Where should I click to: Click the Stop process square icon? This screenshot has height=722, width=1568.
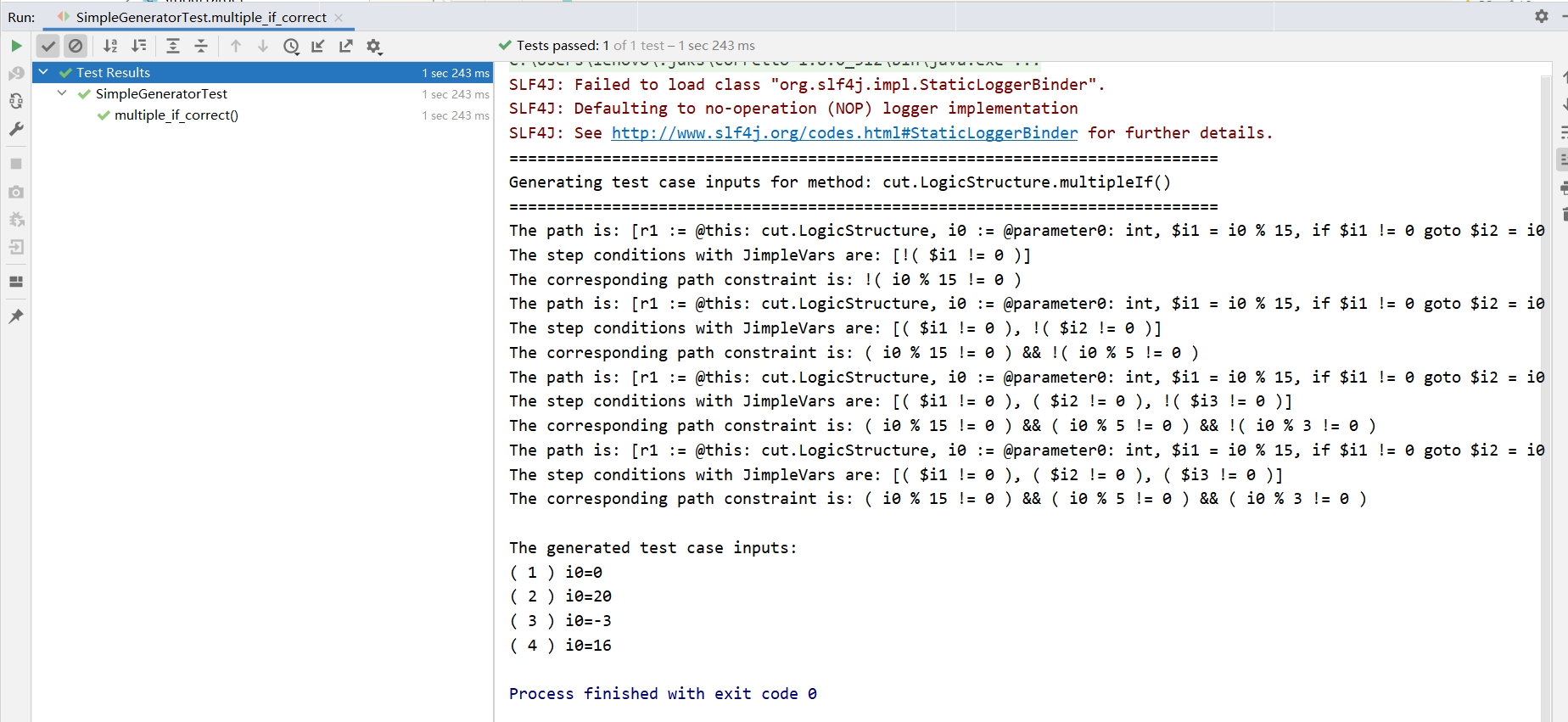pyautogui.click(x=16, y=164)
